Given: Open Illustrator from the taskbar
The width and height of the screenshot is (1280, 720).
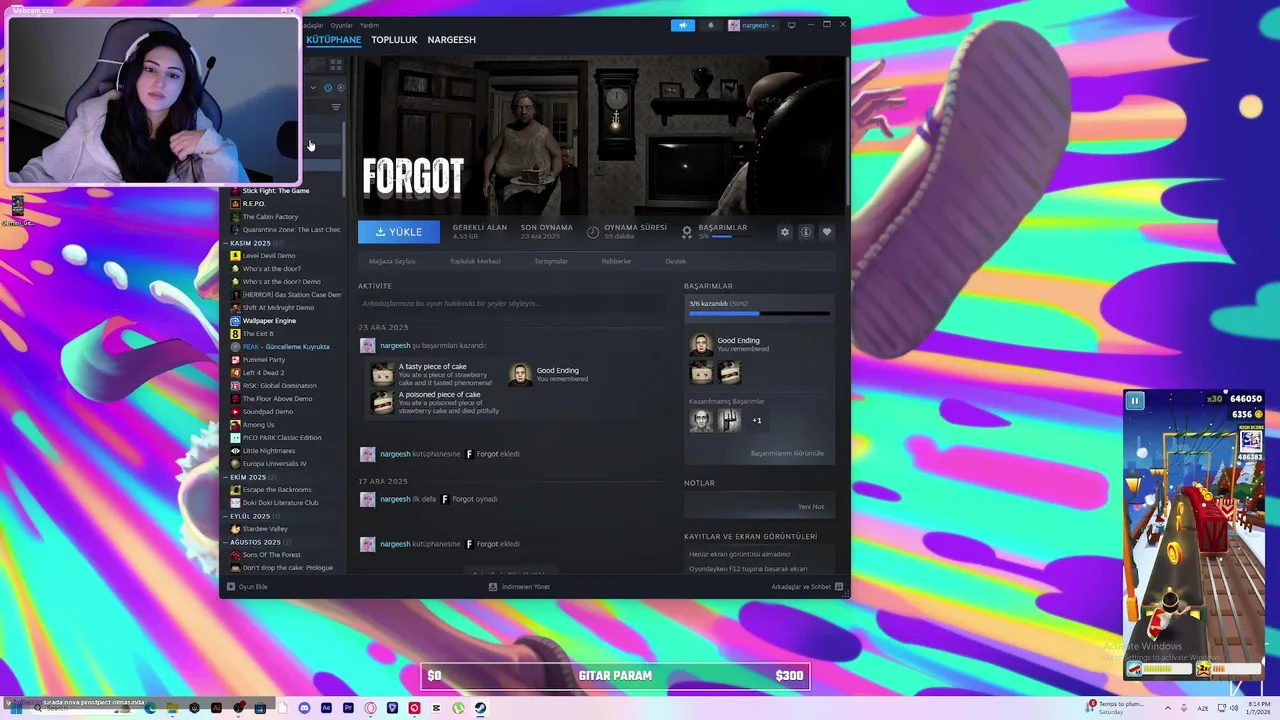Looking at the screenshot, I should tap(216, 708).
